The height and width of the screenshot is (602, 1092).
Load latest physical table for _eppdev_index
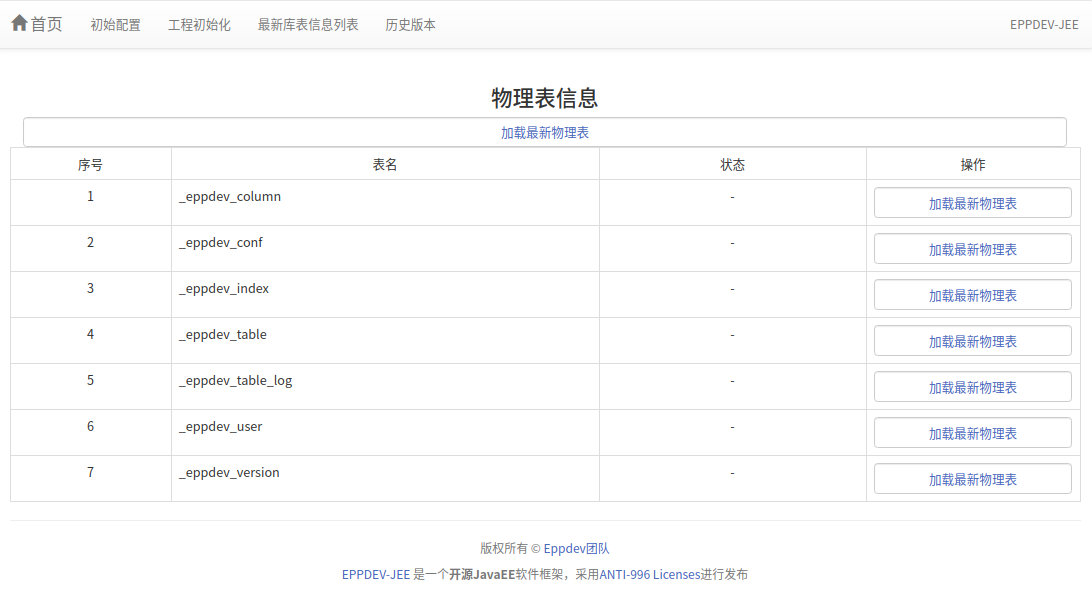(x=972, y=295)
